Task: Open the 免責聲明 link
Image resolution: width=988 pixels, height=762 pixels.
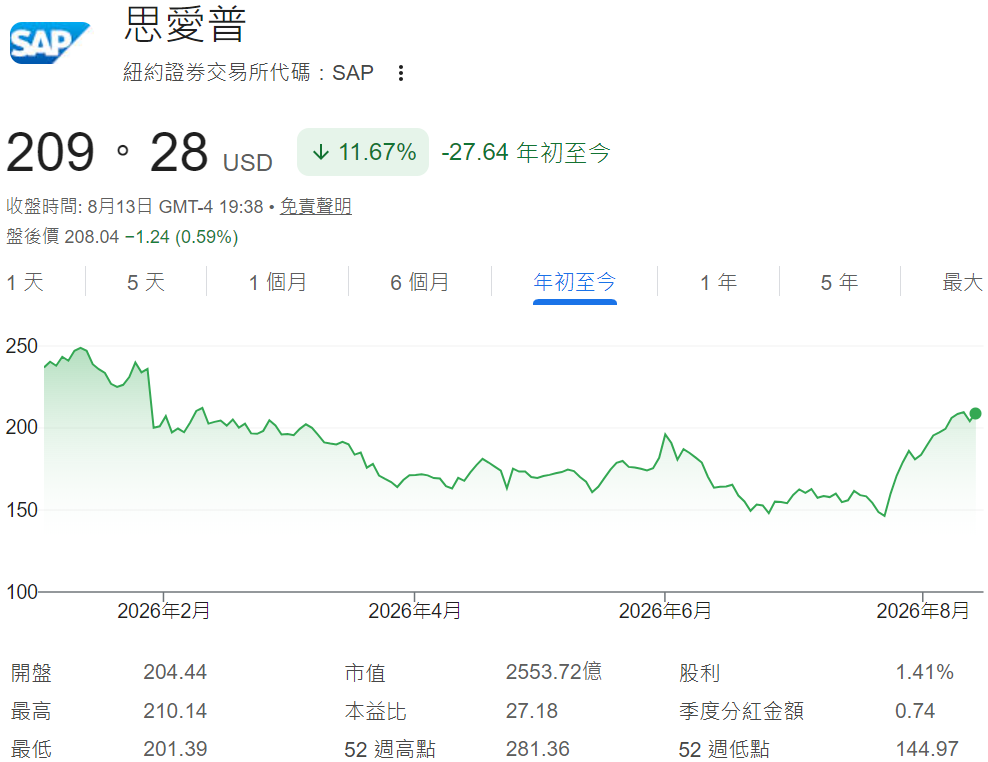Action: (x=316, y=206)
